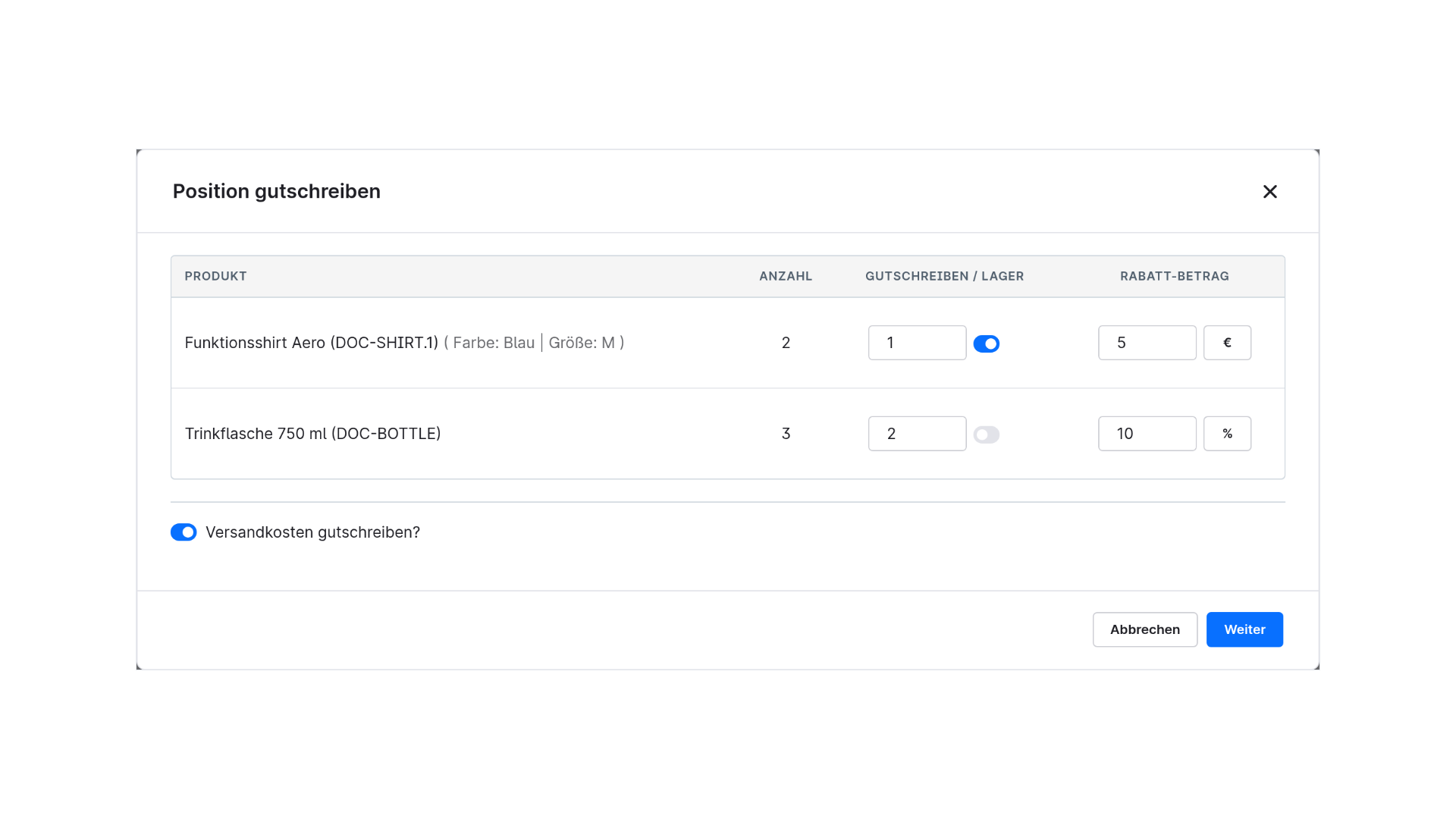Click the Position gutschreiben dialog title
Screen dimensions: 1456x819
[277, 191]
